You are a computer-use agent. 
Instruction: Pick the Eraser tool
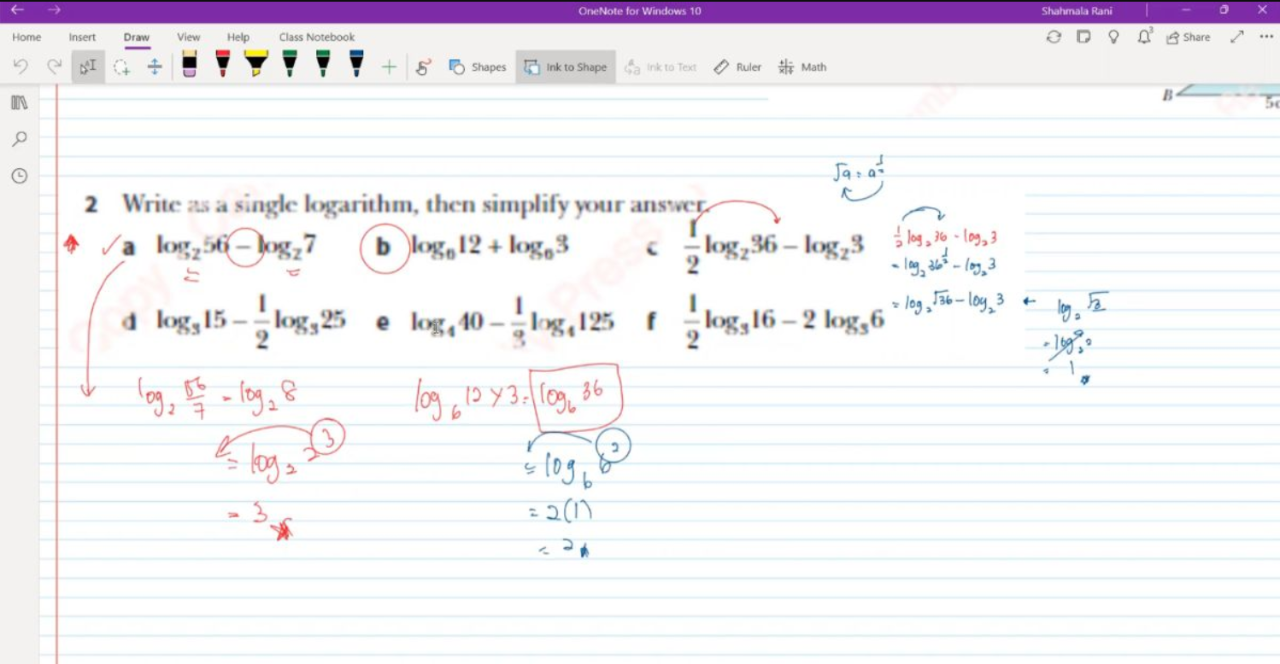click(x=189, y=64)
